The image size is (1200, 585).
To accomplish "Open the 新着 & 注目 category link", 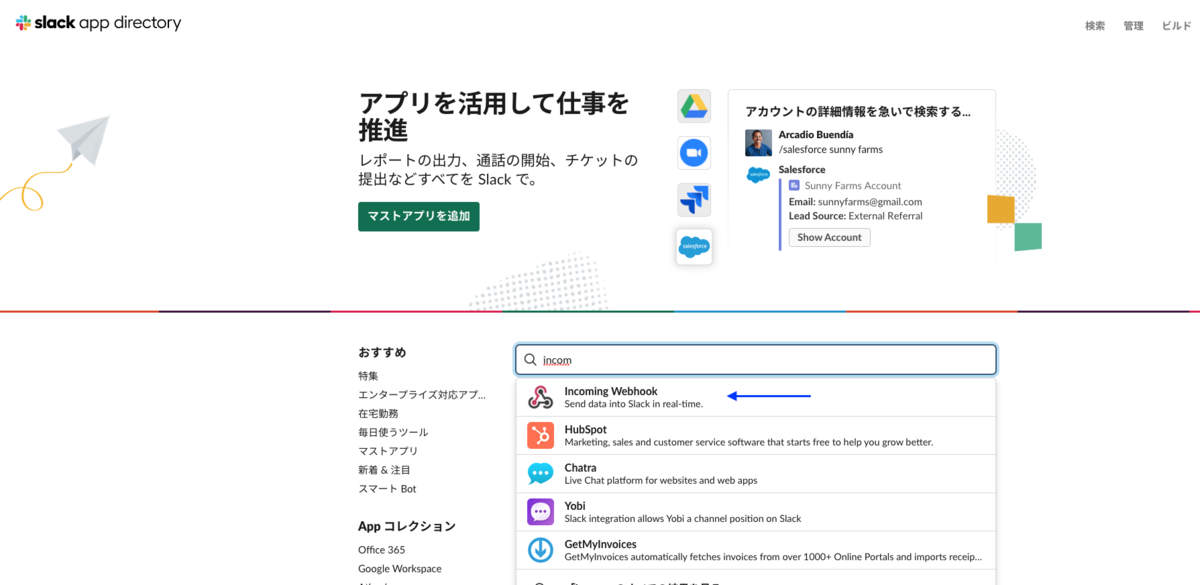I will [x=384, y=470].
